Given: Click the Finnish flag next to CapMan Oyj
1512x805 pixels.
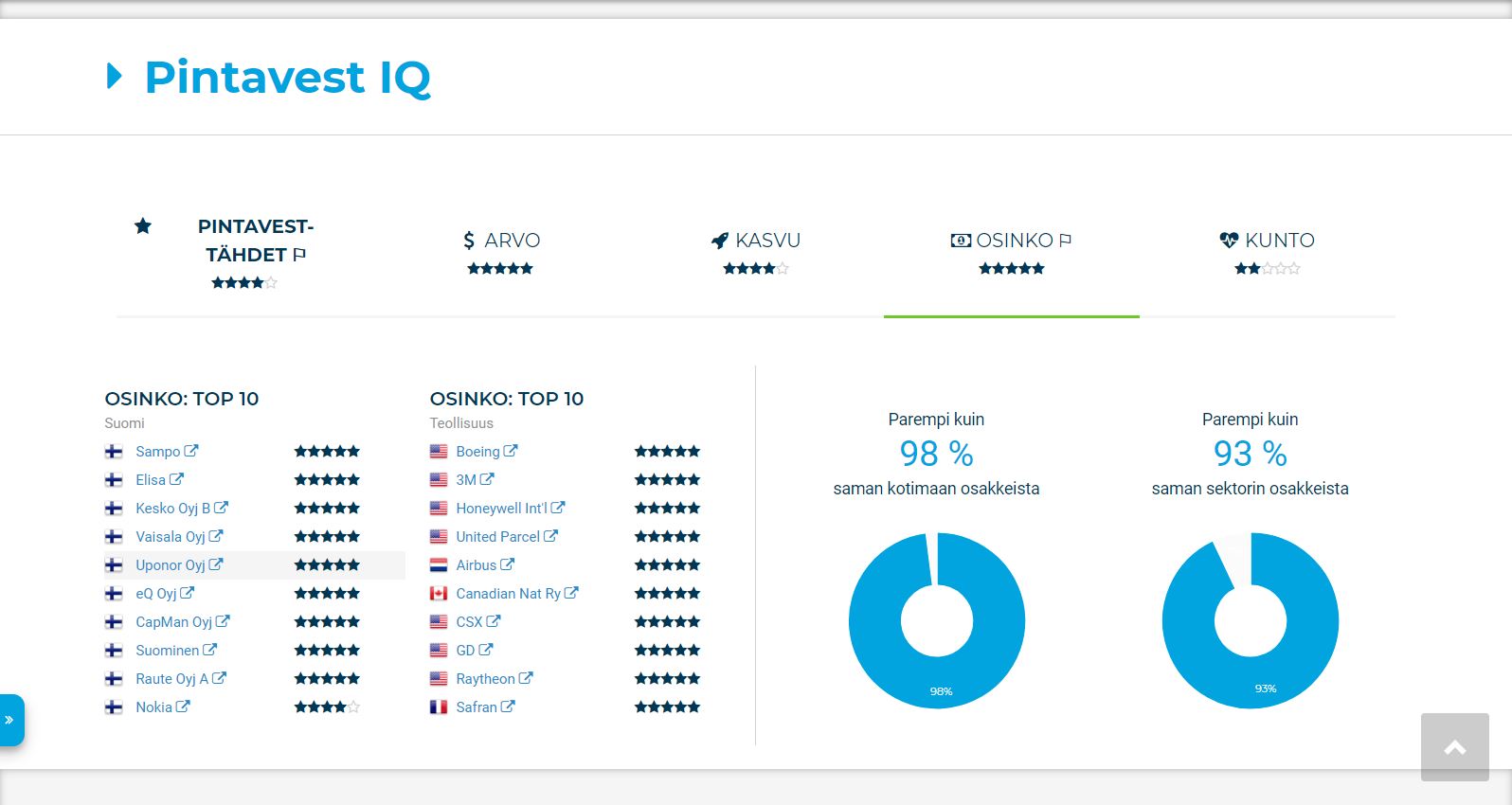Looking at the screenshot, I should (114, 622).
